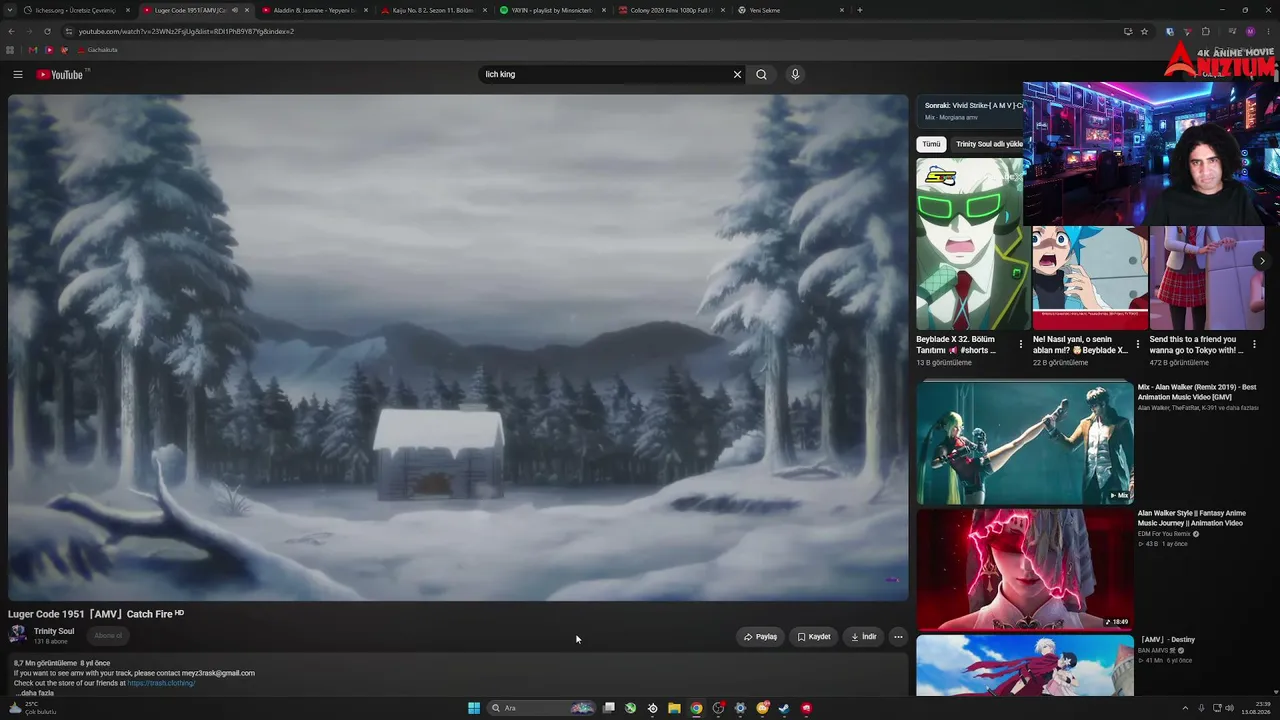This screenshot has height=720, width=1280.
Task: Click the taskbar 'Ara' search box
Action: coord(542,708)
